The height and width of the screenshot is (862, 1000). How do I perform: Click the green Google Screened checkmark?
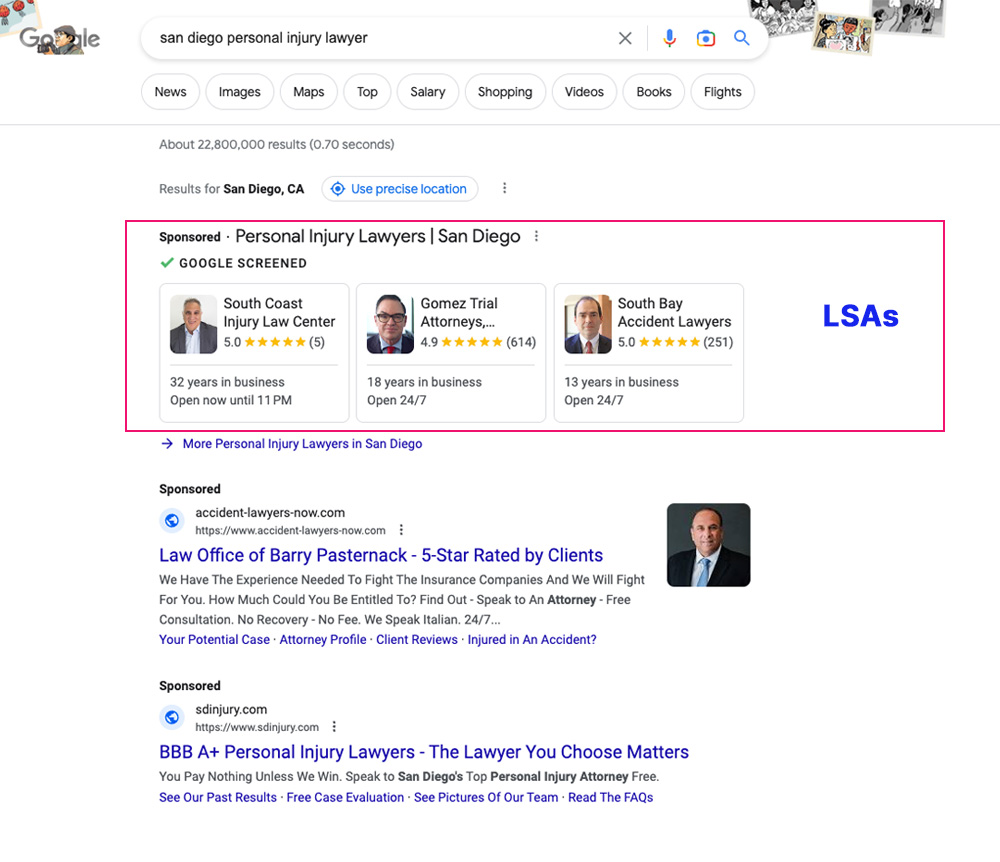point(167,263)
